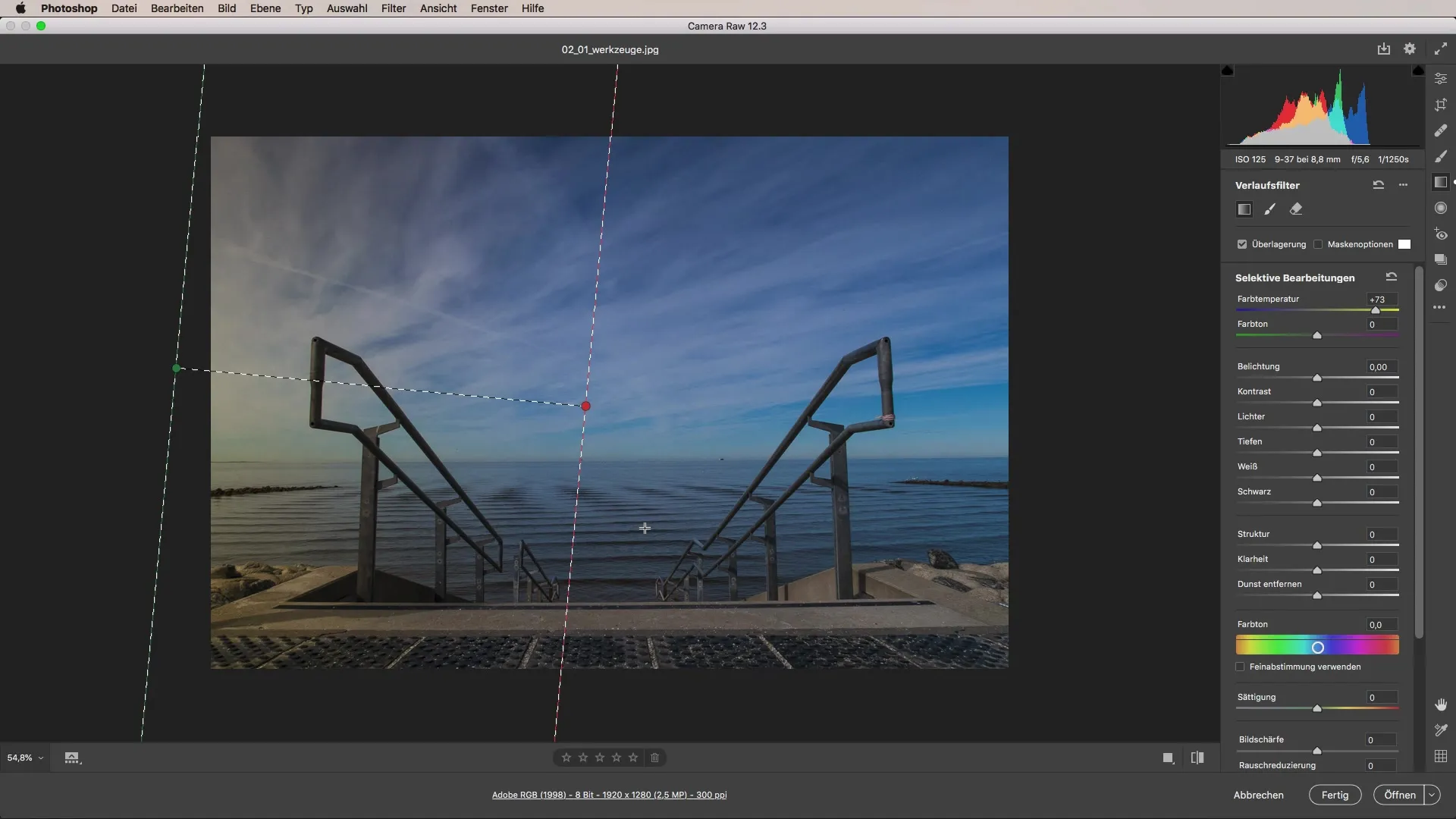Open Verlaufsfilter three-dot options menu
This screenshot has width=1456, height=819.
1404,185
